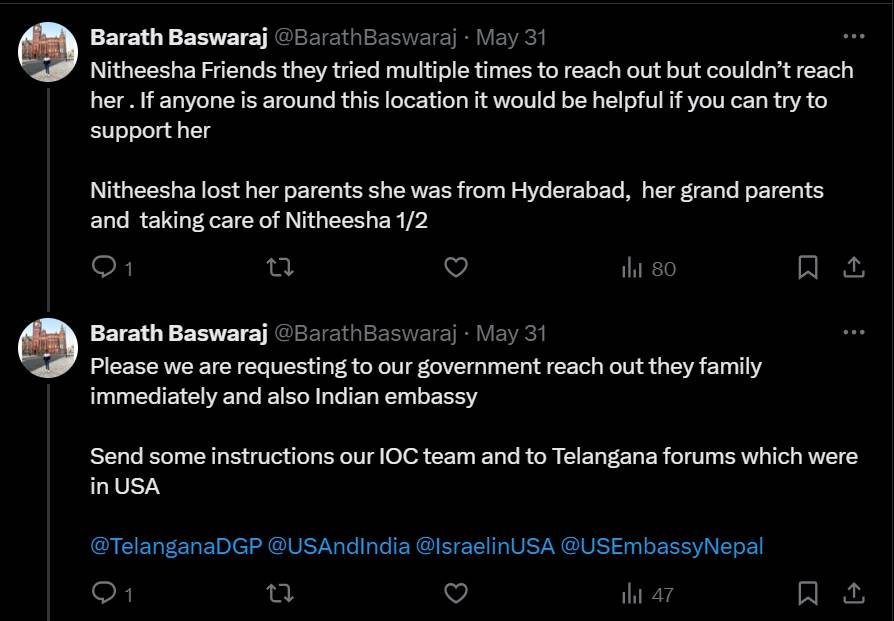The width and height of the screenshot is (894, 621).
Task: Retweet the second tweet about government
Action: [x=280, y=594]
